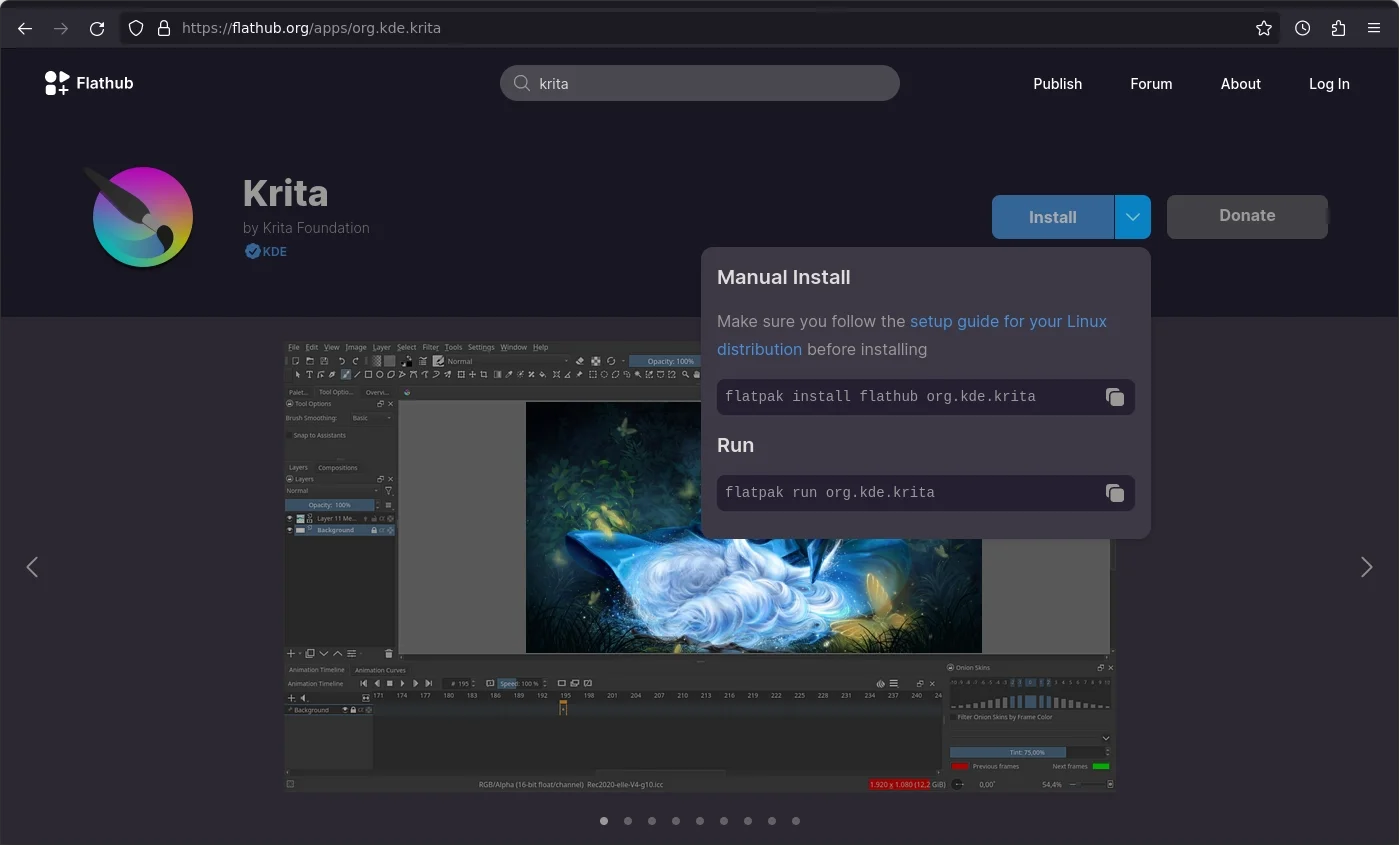
Task: Click the Krita app title heading
Action: point(285,193)
